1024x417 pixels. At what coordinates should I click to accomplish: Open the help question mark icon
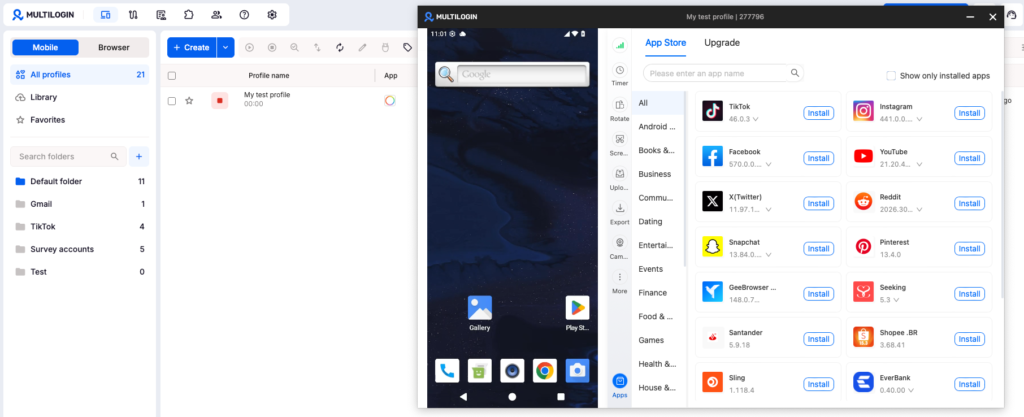click(244, 14)
